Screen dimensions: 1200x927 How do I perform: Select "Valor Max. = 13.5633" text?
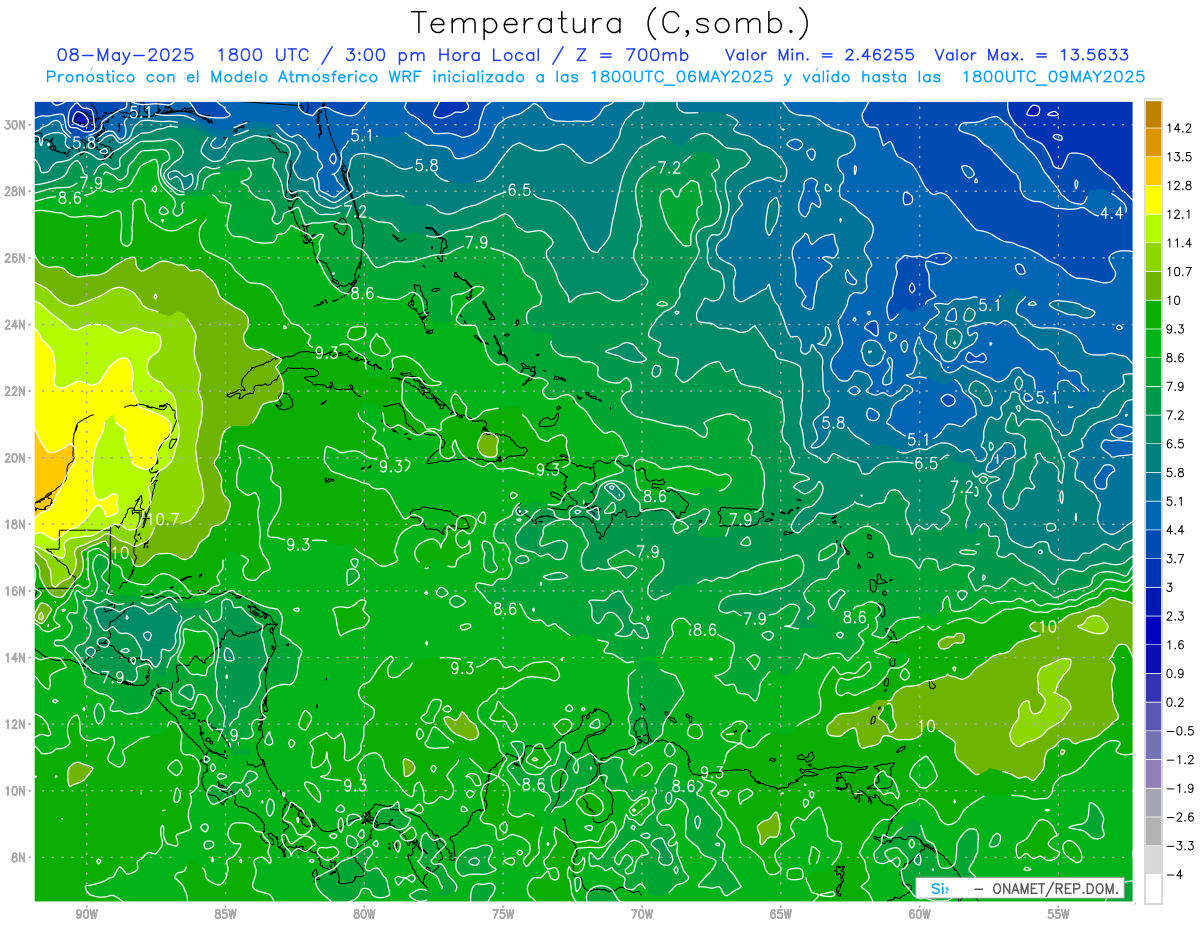(x=1031, y=54)
